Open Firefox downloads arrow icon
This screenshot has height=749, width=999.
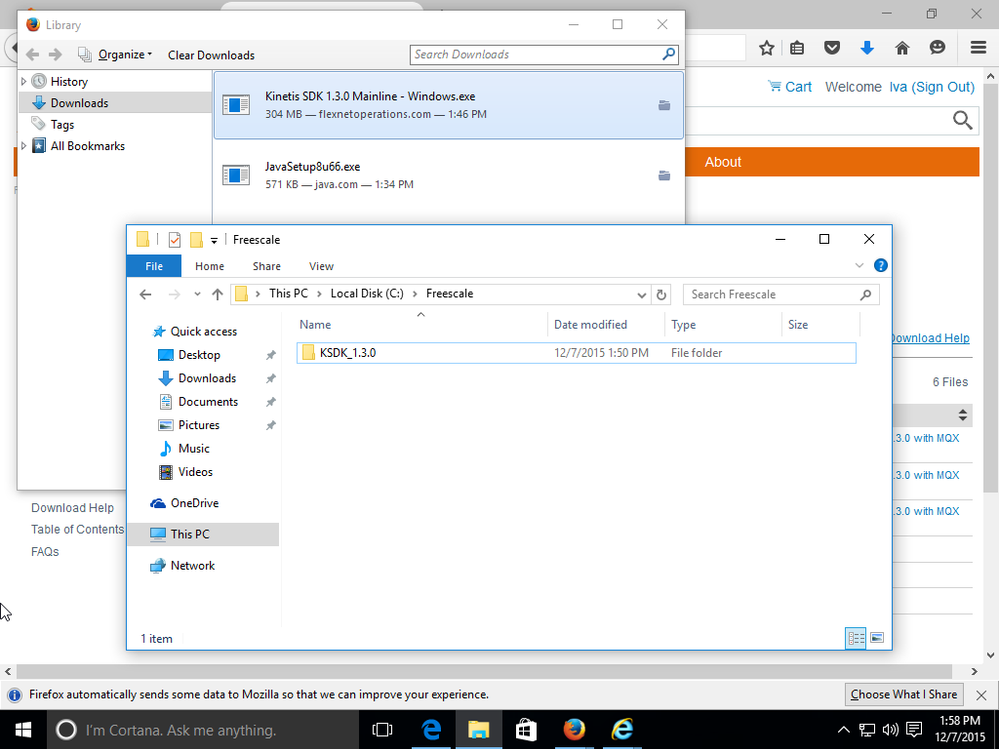866,48
